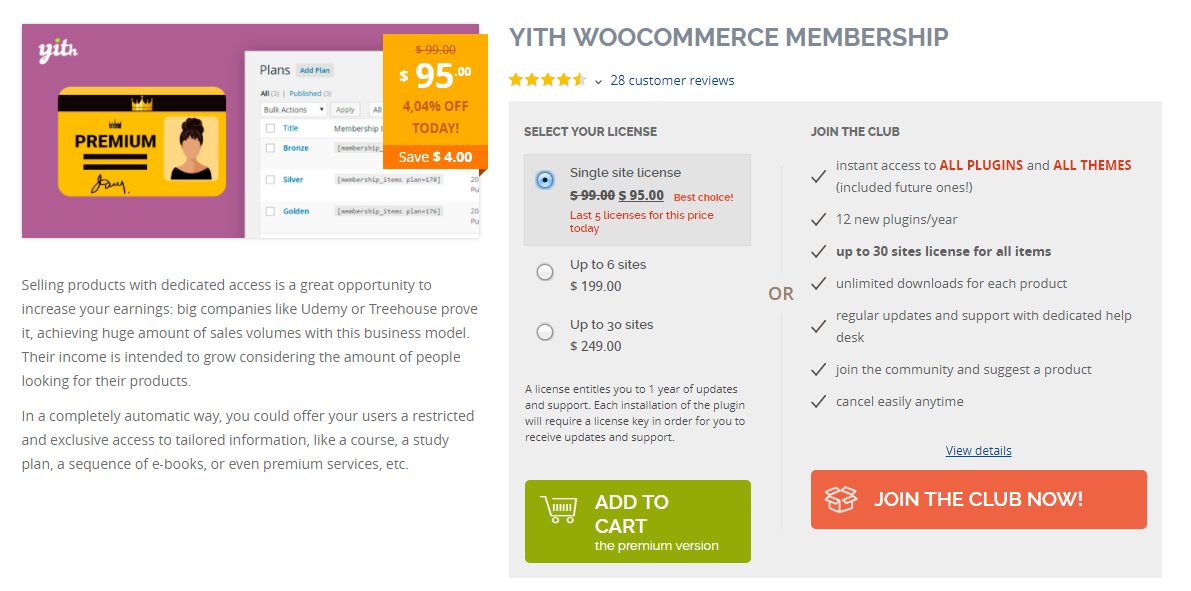The image size is (1191, 591).
Task: Click the Add Plan button
Action: tap(315, 71)
